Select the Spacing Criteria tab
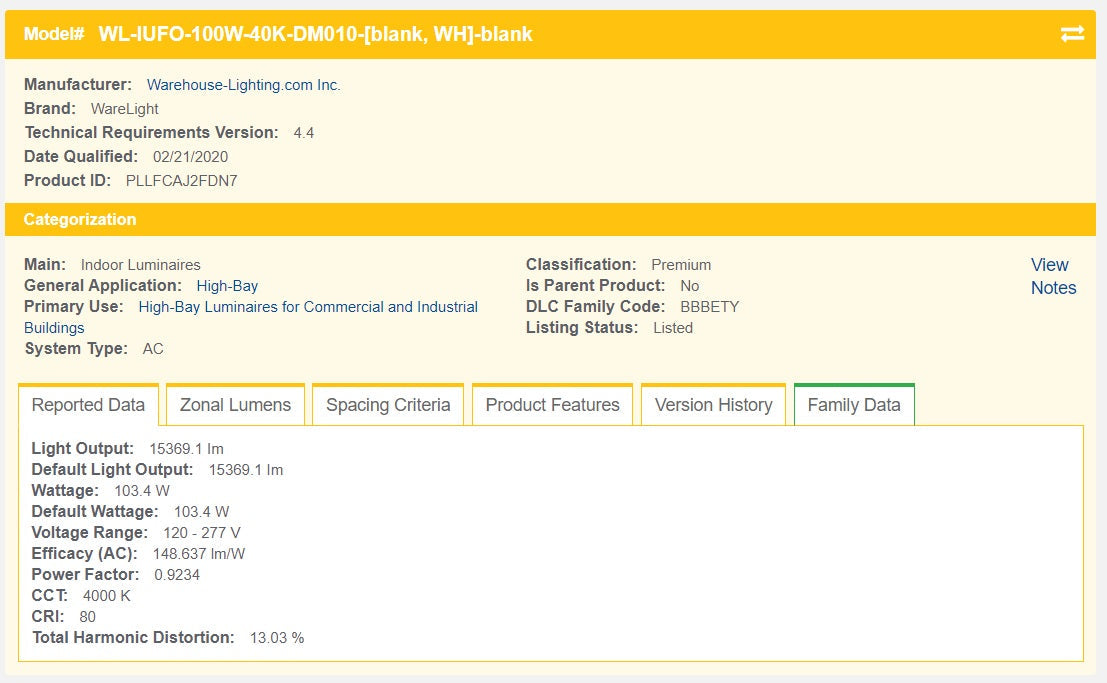 coord(388,405)
